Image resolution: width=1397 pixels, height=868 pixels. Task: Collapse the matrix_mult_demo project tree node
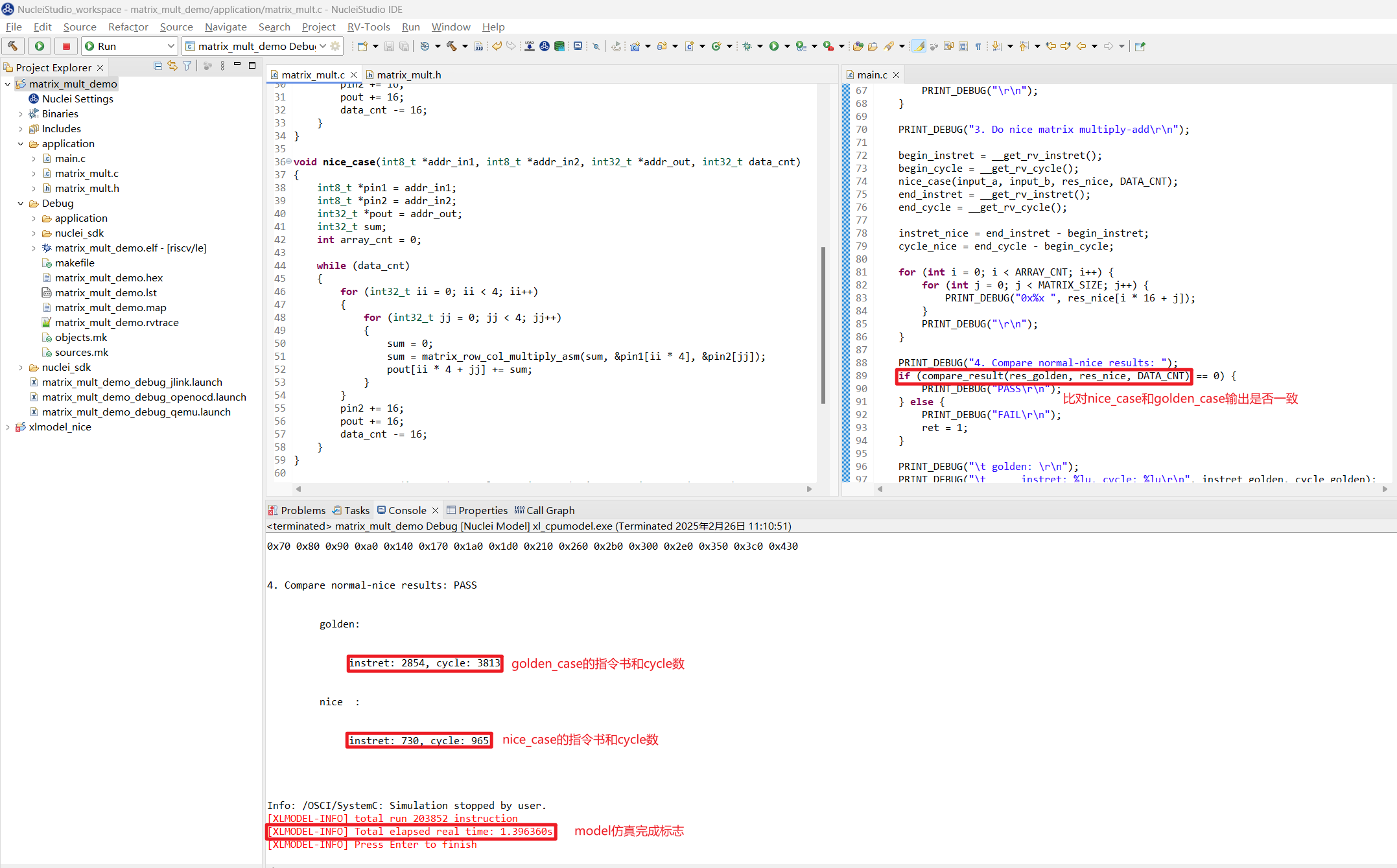(8, 84)
